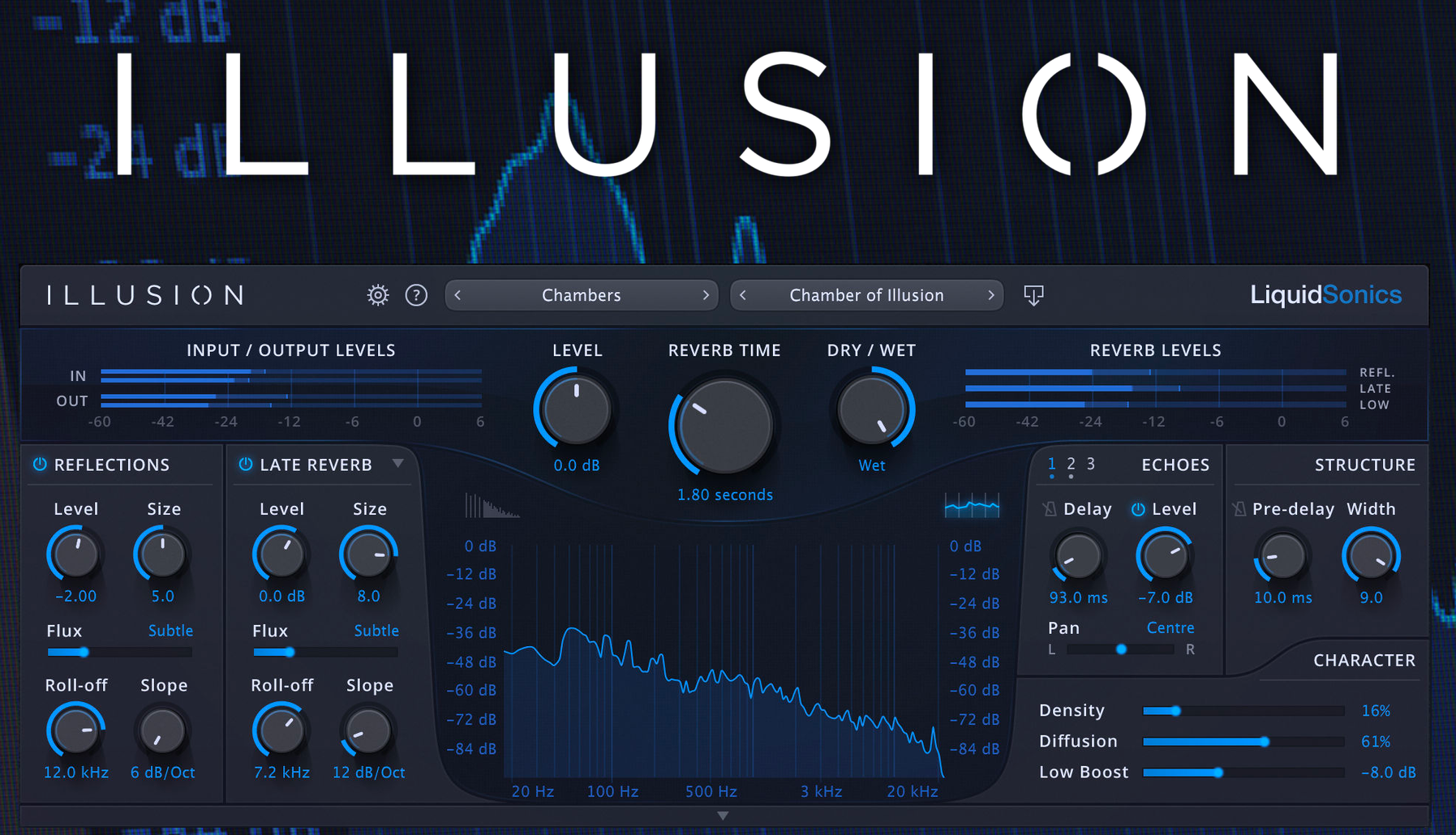The width and height of the screenshot is (1456, 835).
Task: Click the Reflections Roll-off knob
Action: tap(75, 731)
